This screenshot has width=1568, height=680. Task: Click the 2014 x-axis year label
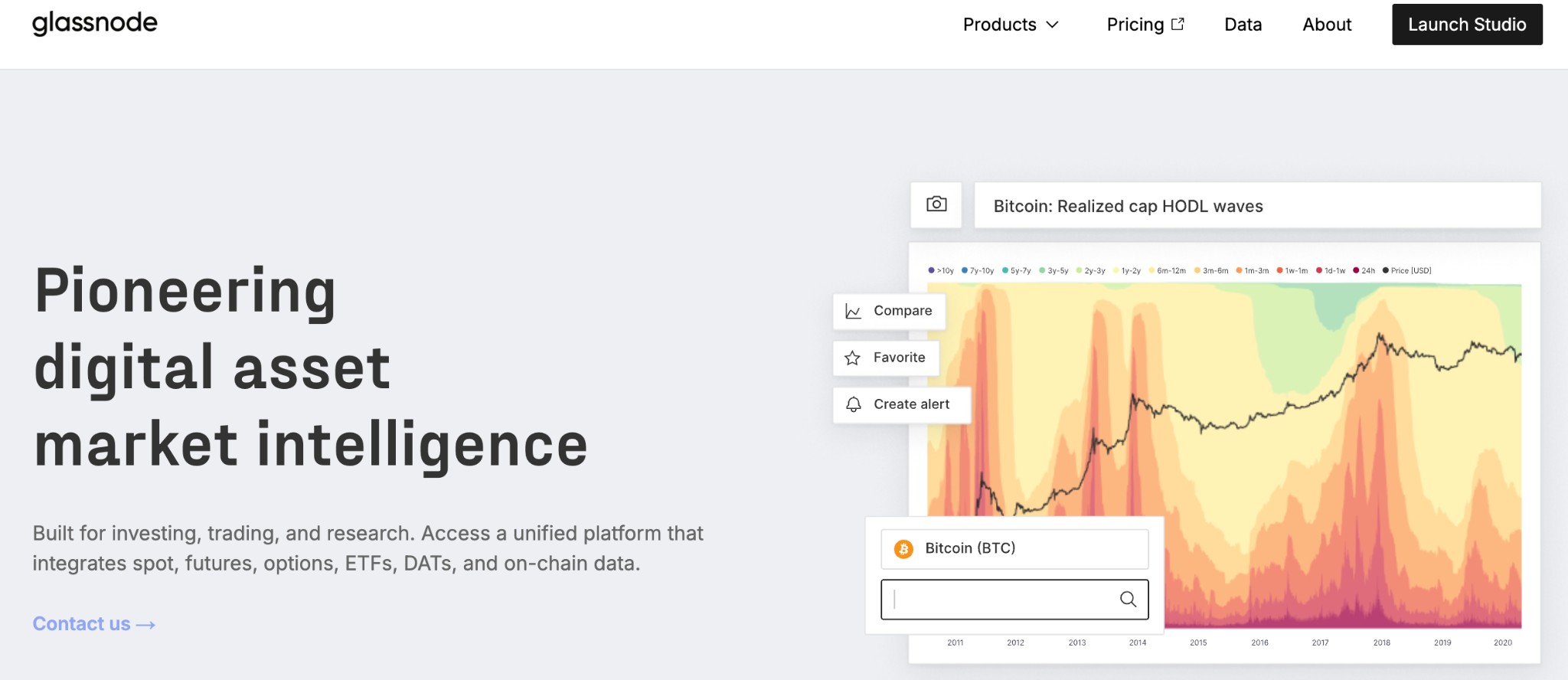[x=1138, y=642]
